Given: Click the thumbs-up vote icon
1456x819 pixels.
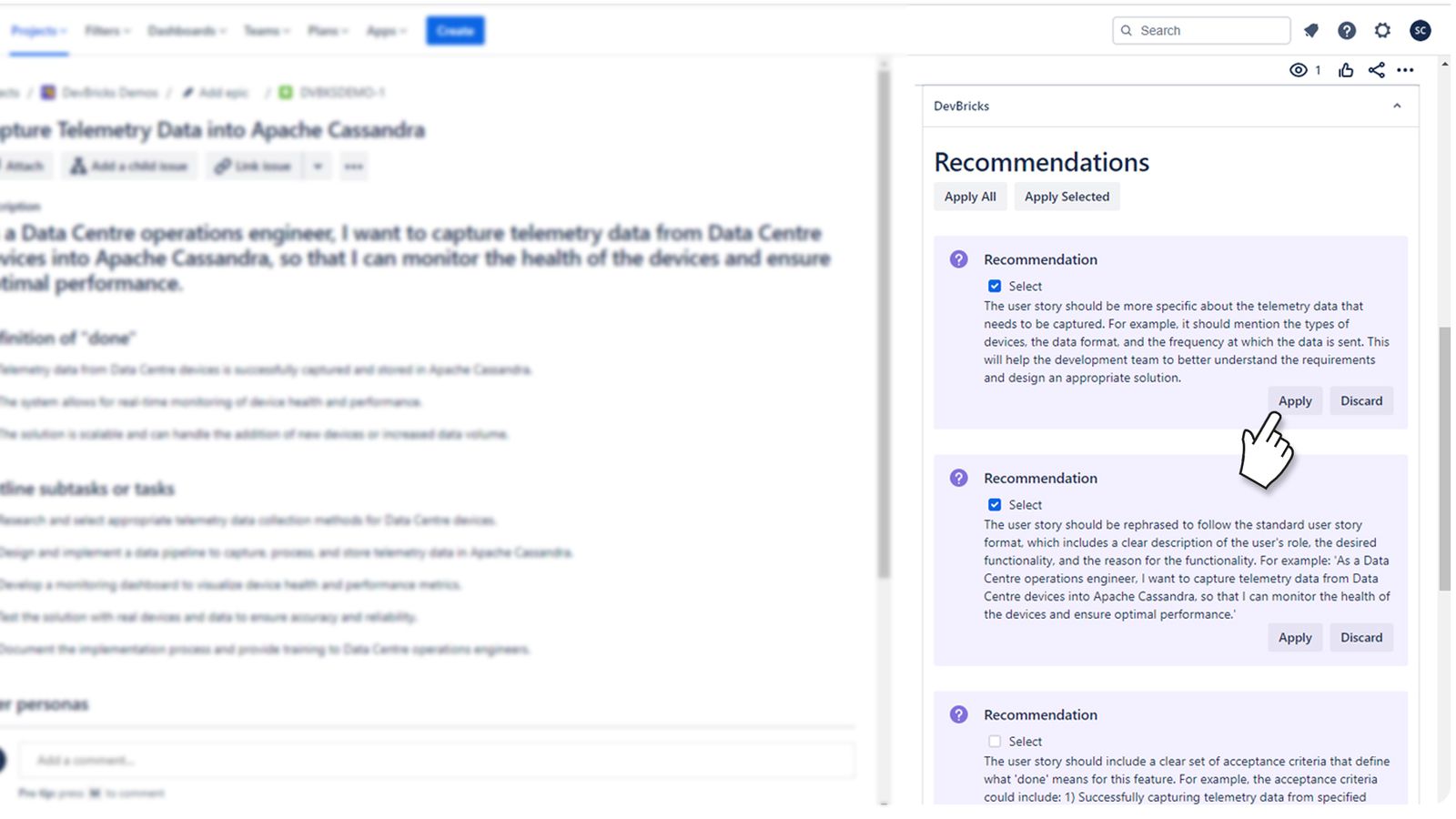Looking at the screenshot, I should [x=1346, y=70].
